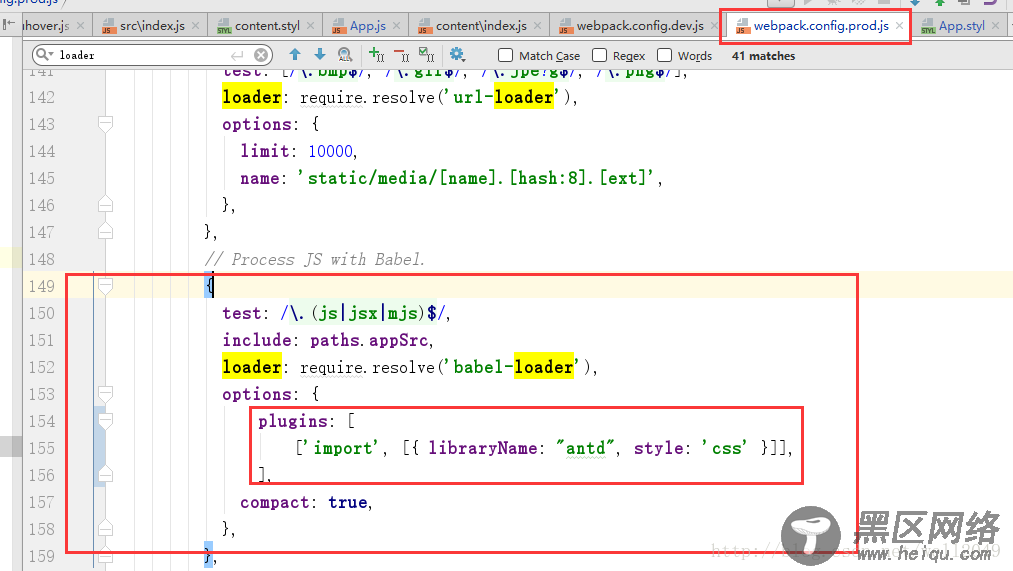Click the JS file icon on src\index.js tab
Screen dimensions: 1013x571
click(x=109, y=26)
